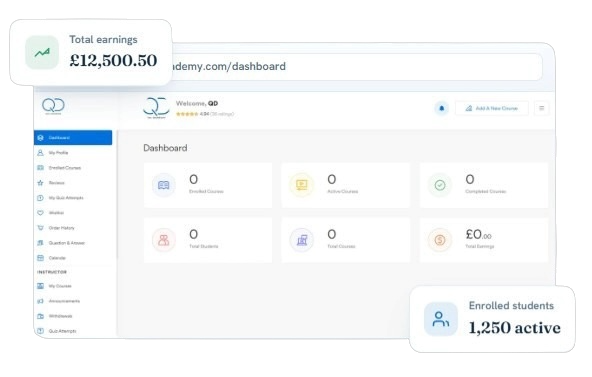Click the Dashboard page heading

[x=165, y=148]
